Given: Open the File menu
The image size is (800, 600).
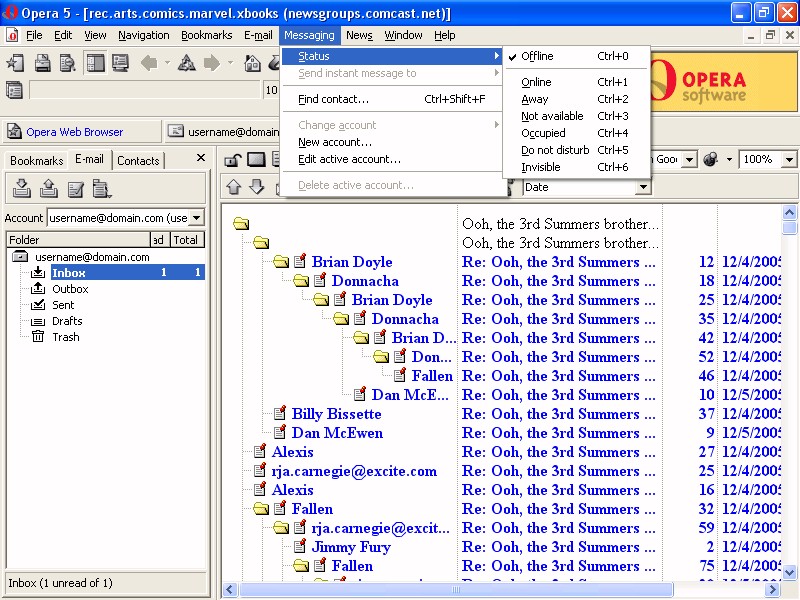Looking at the screenshot, I should [x=34, y=35].
